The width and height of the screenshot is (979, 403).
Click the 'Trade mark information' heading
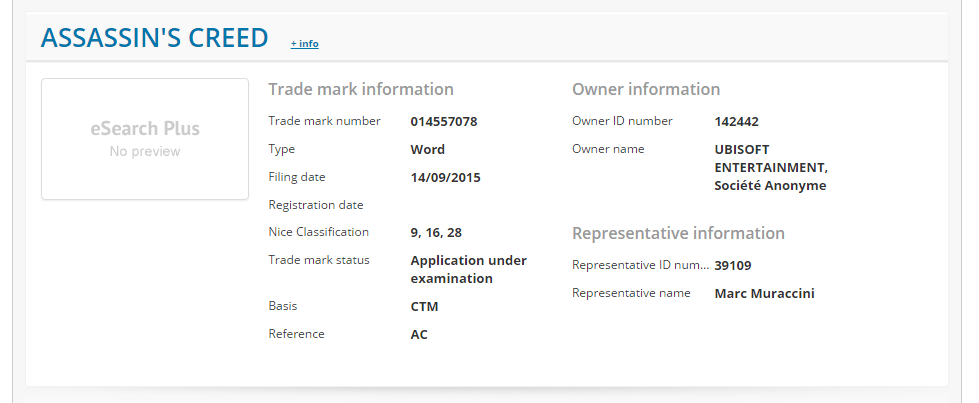(x=361, y=89)
